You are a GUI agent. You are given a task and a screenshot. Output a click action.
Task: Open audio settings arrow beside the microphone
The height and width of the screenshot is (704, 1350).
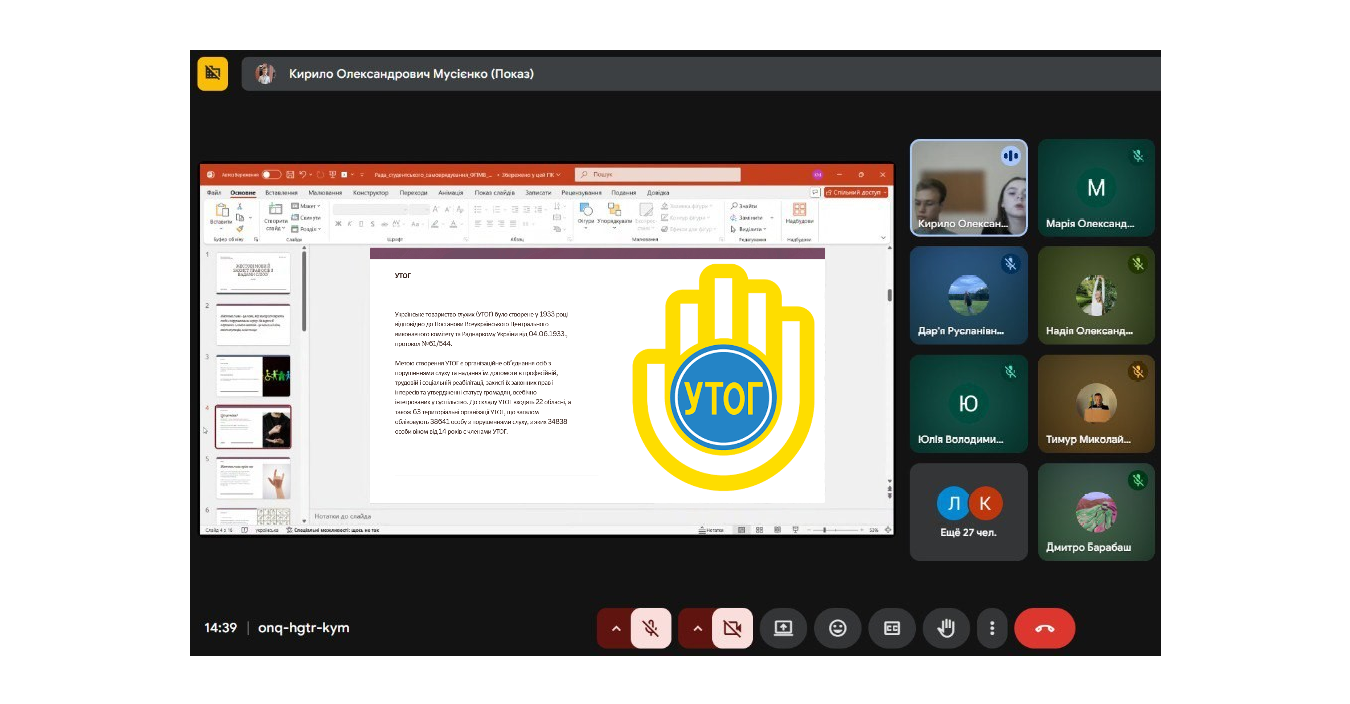(616, 628)
